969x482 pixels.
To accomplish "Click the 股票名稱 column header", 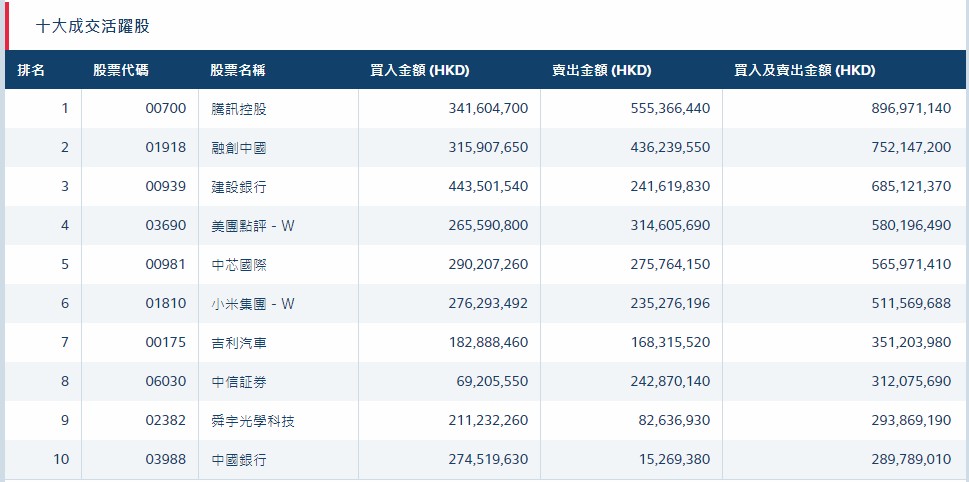I will [x=238, y=70].
